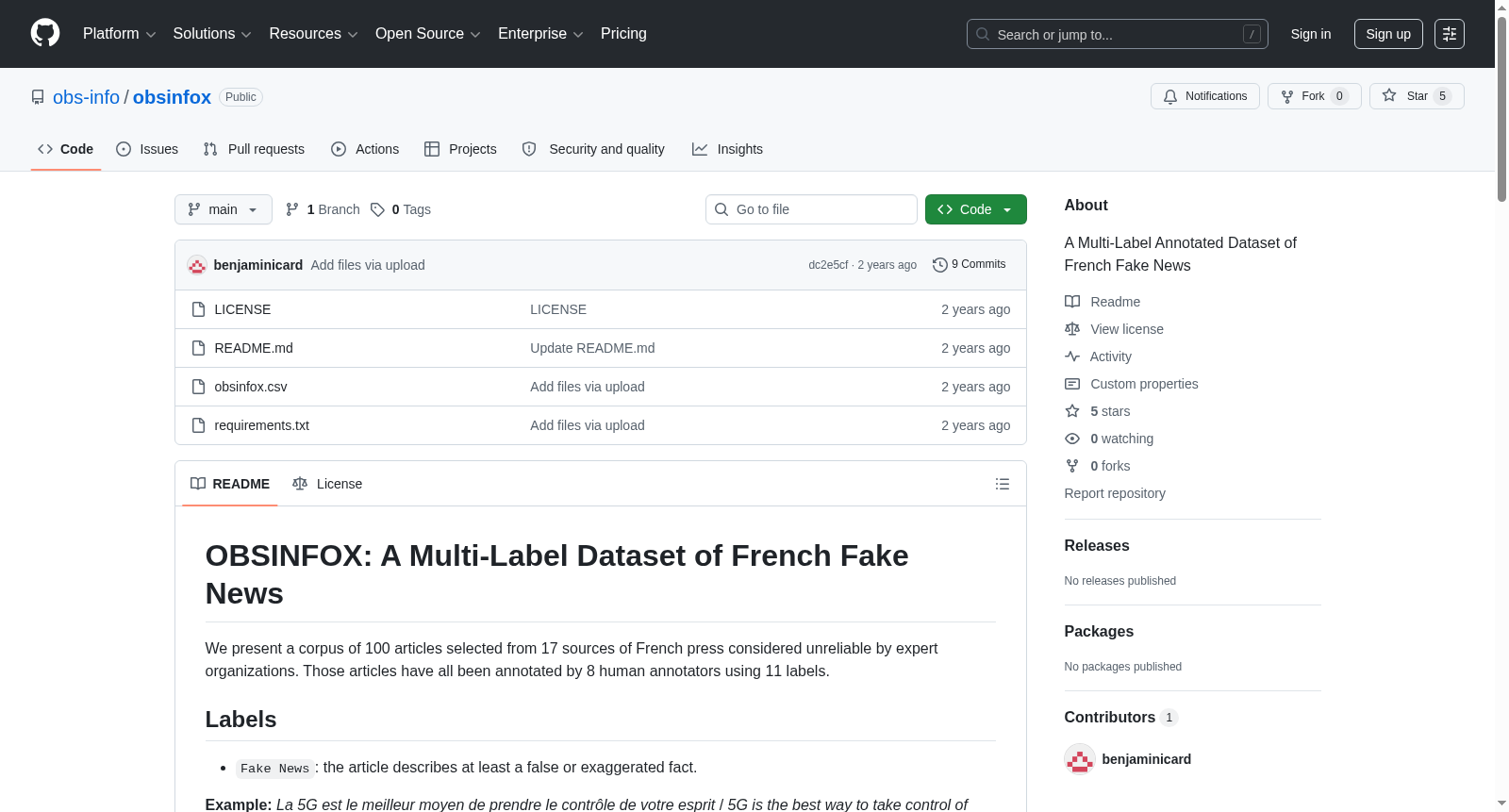Open benjaminicard contributor name link
Screen dimensions: 1509x812
coord(1146,759)
